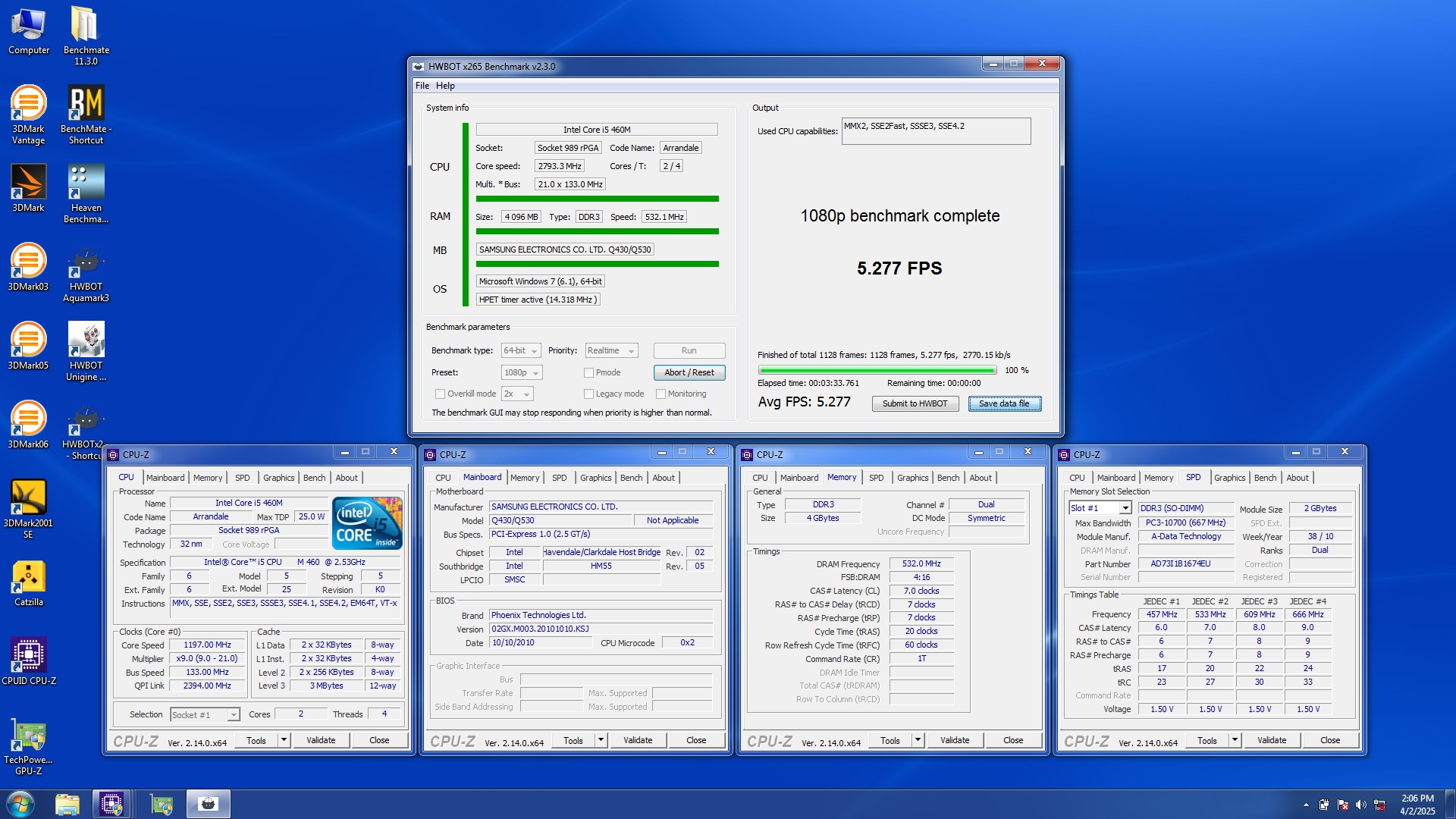Open the TechPowerUp GPU-Z desktop icon
1456x819 pixels.
pos(29,745)
